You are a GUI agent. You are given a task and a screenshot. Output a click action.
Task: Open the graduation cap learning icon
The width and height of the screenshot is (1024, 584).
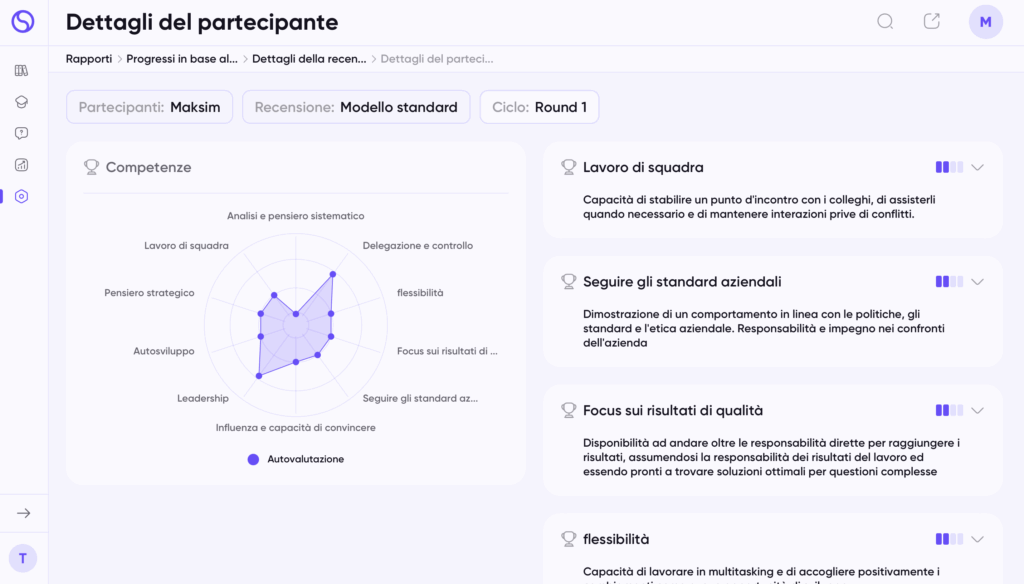click(x=22, y=102)
